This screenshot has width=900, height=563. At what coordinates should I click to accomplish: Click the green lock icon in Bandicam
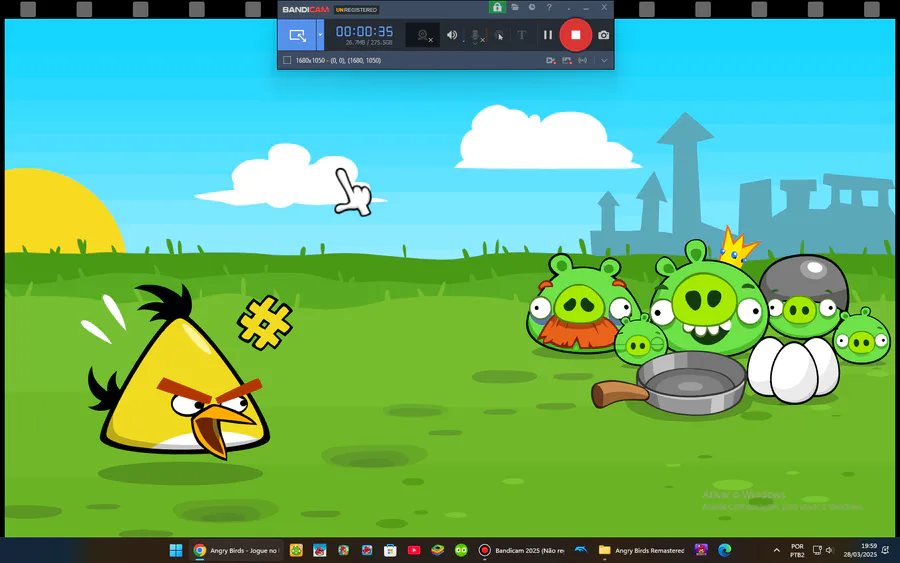click(x=497, y=7)
